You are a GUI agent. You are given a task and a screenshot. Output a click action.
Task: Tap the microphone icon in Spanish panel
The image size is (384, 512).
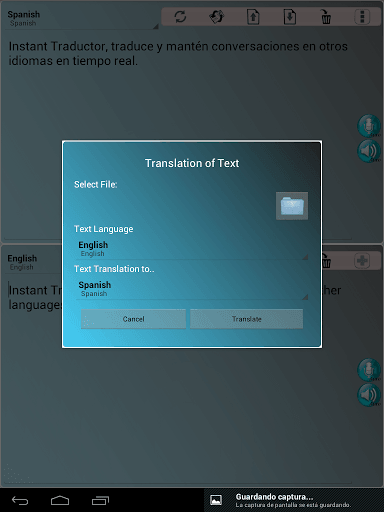click(369, 126)
